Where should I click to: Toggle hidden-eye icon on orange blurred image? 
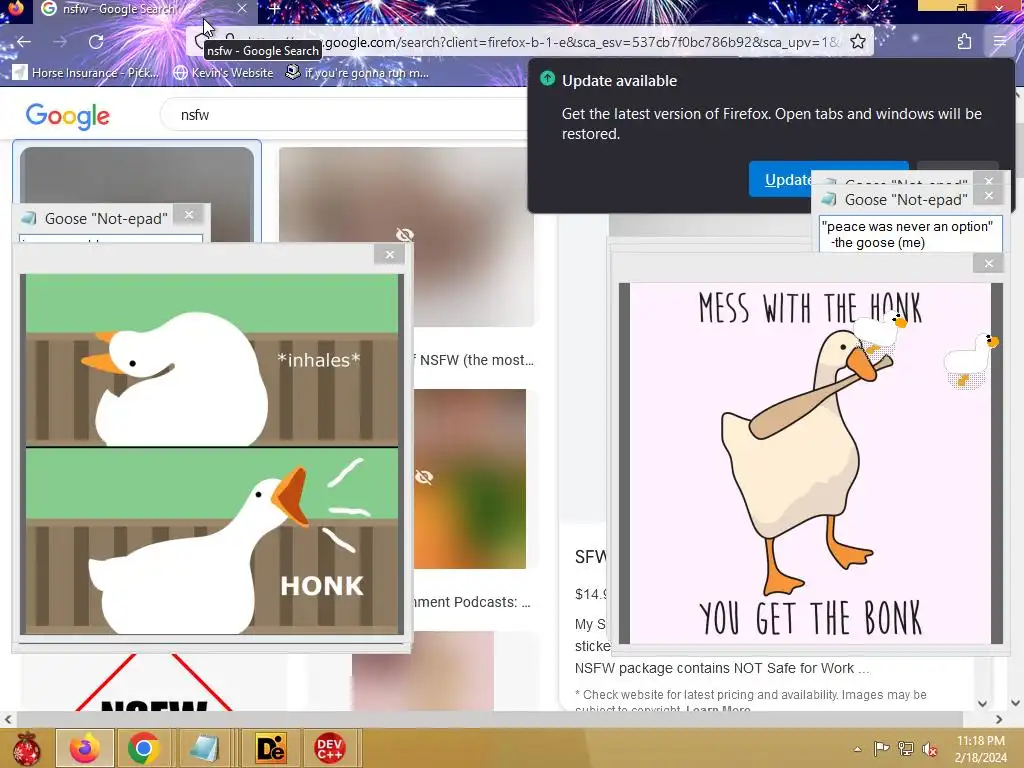(424, 477)
